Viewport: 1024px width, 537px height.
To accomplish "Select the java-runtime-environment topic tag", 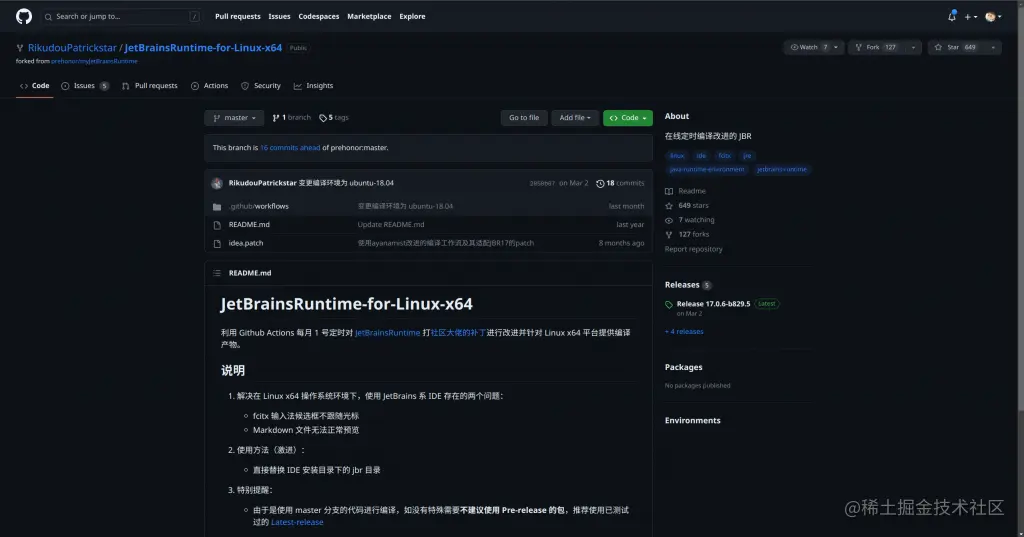I will pos(707,169).
